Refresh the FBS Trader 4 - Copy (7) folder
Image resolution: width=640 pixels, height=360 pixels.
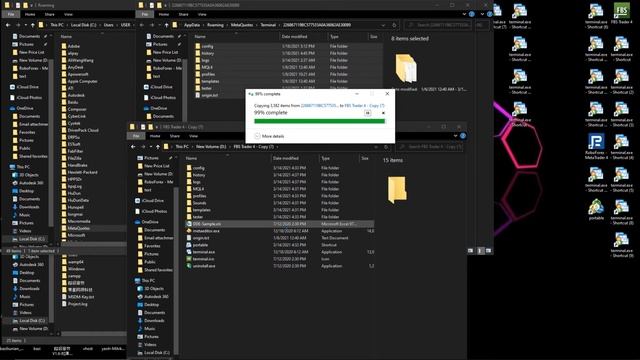(386, 147)
